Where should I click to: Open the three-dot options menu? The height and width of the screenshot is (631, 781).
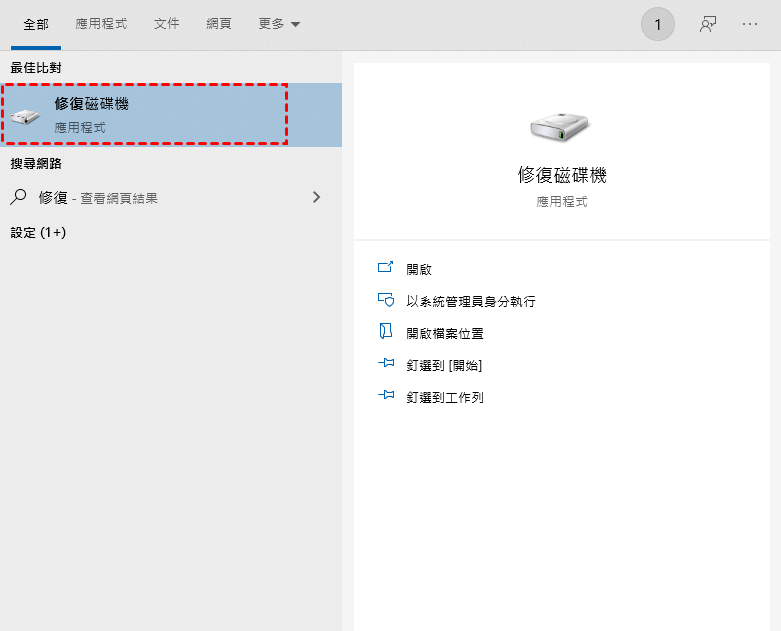[x=750, y=24]
